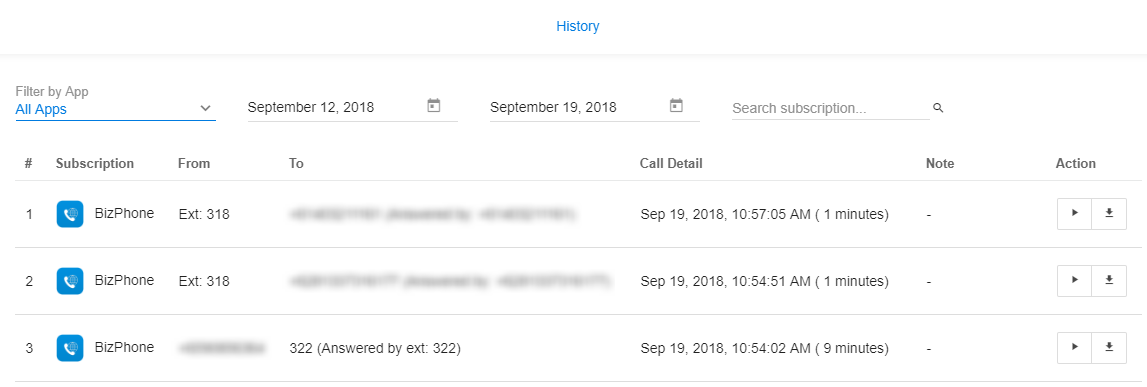Click the Subscription column header
The width and height of the screenshot is (1147, 387).
(x=95, y=163)
